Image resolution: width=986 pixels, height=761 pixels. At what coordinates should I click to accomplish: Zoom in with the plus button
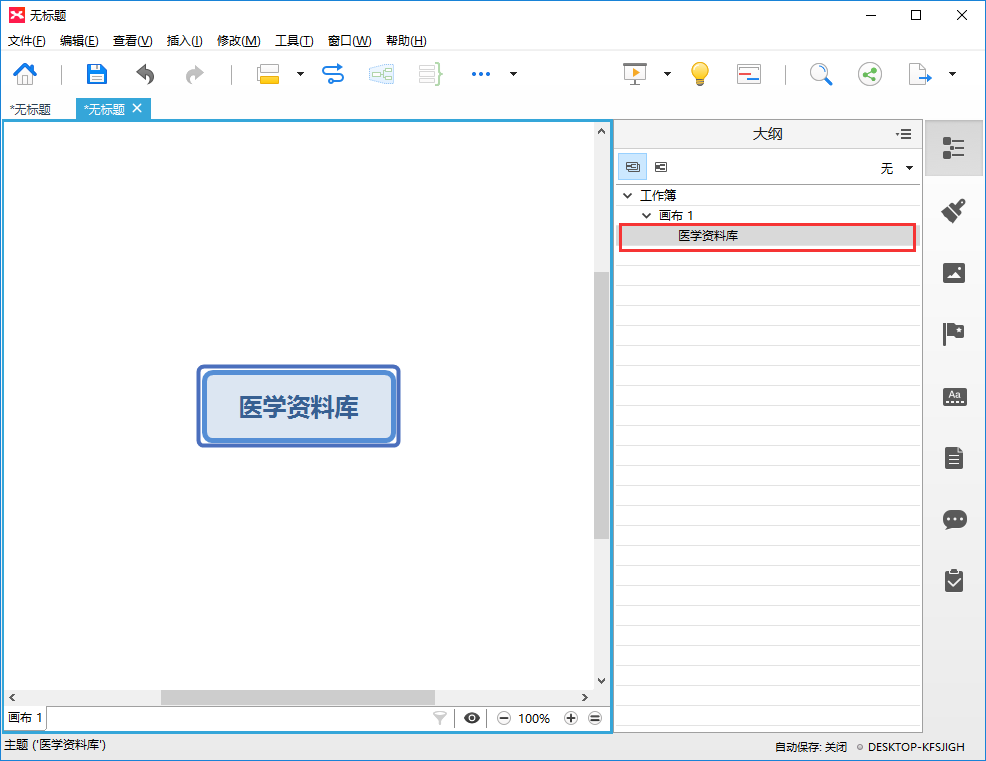pos(570,718)
